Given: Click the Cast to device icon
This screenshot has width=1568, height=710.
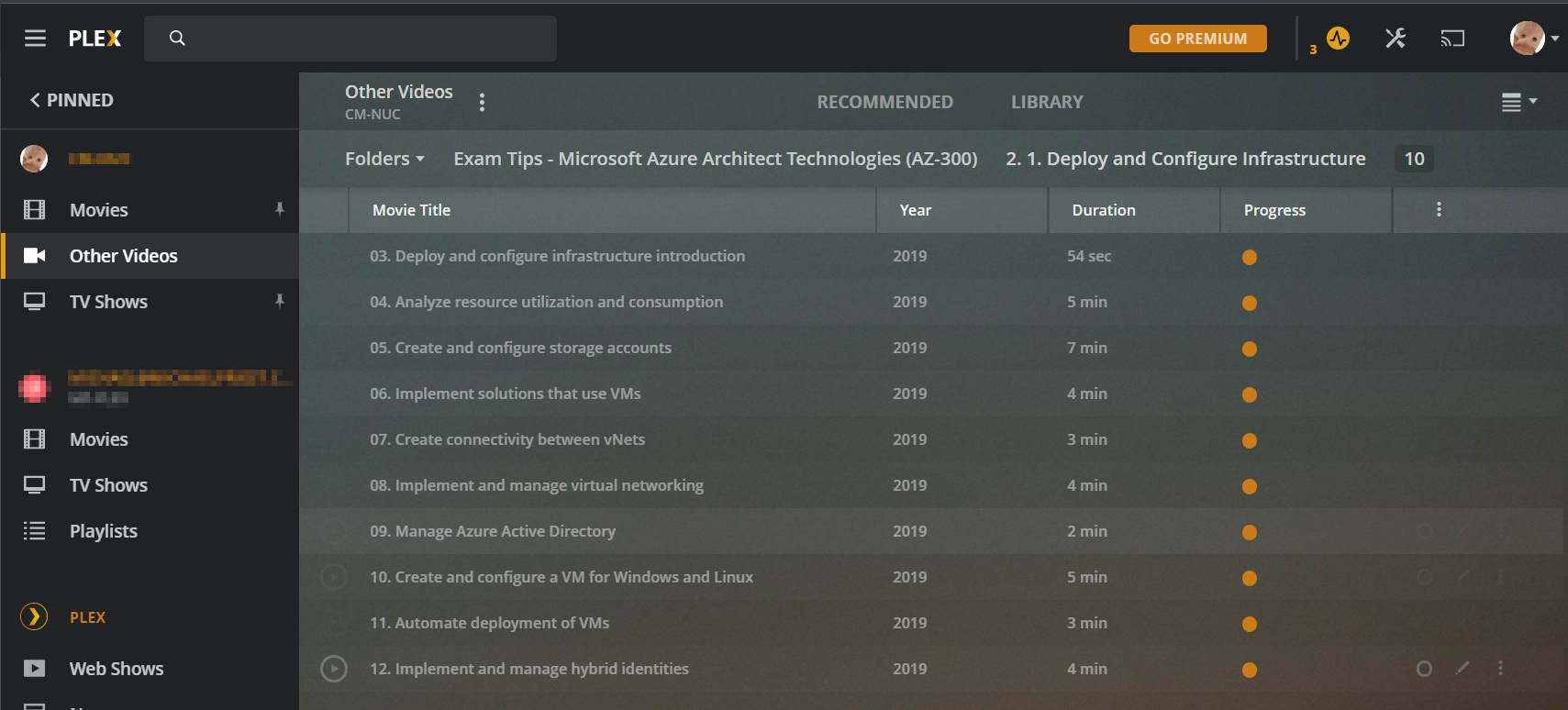Looking at the screenshot, I should pos(1452,39).
